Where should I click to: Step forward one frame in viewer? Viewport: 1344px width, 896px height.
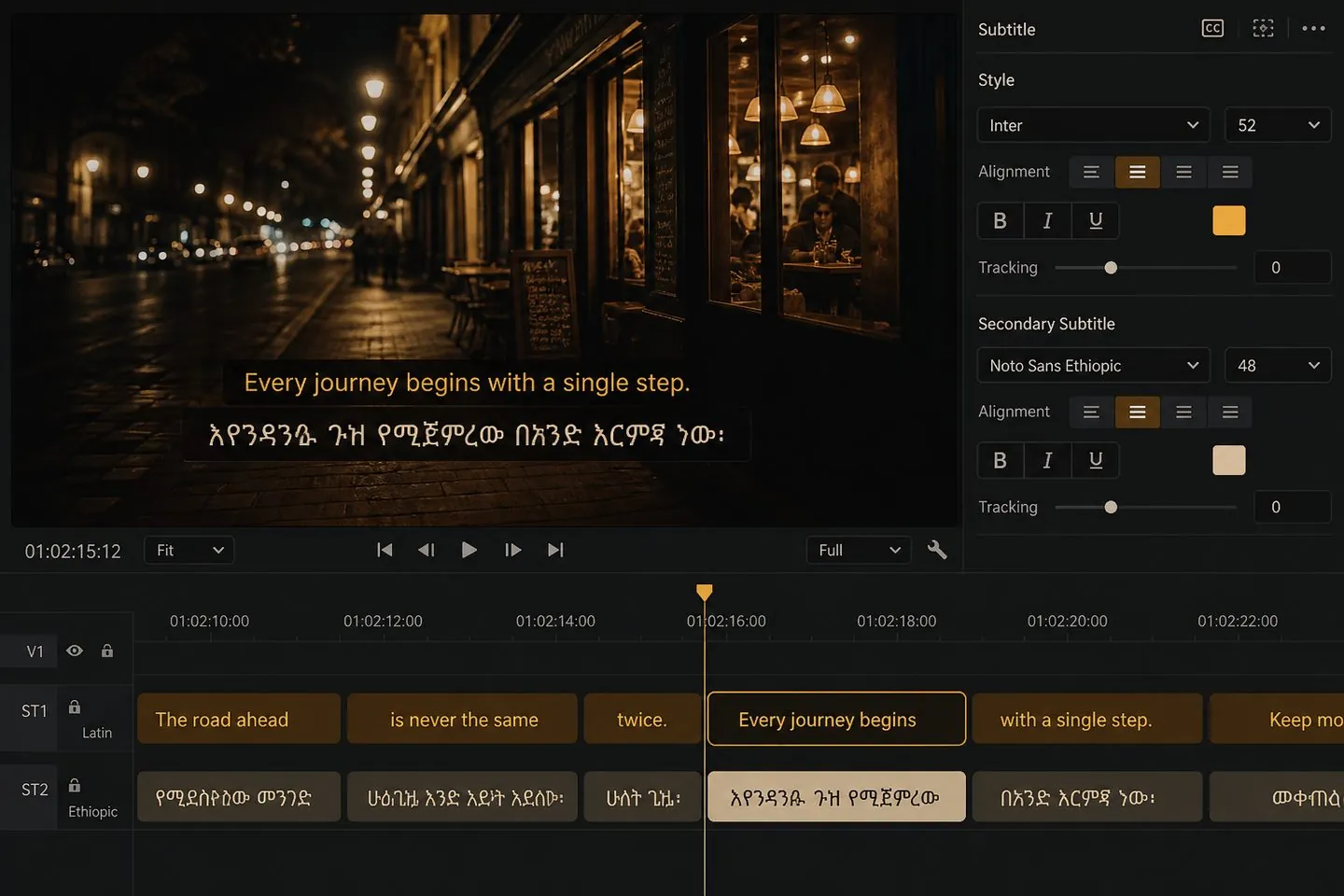512,550
